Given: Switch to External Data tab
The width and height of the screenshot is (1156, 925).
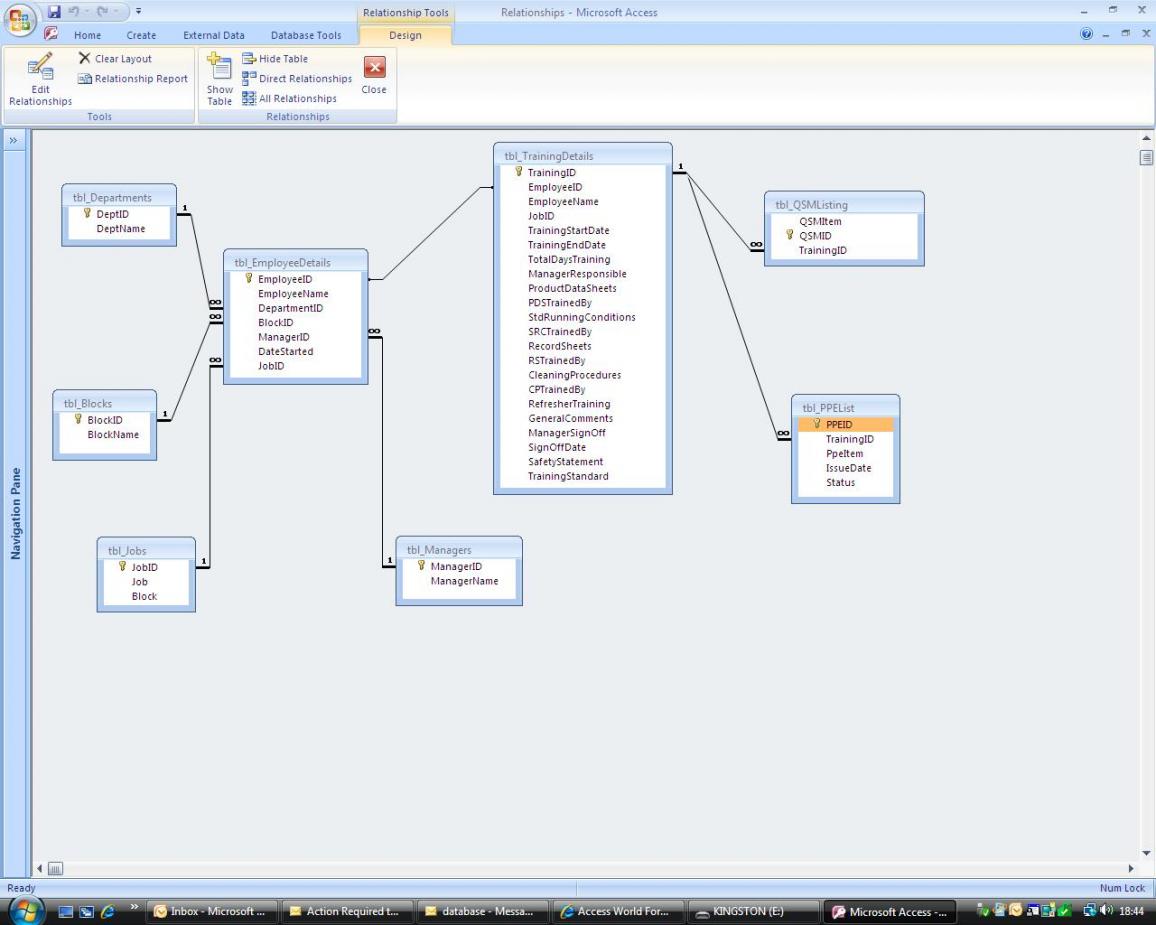Looking at the screenshot, I should pyautogui.click(x=214, y=35).
